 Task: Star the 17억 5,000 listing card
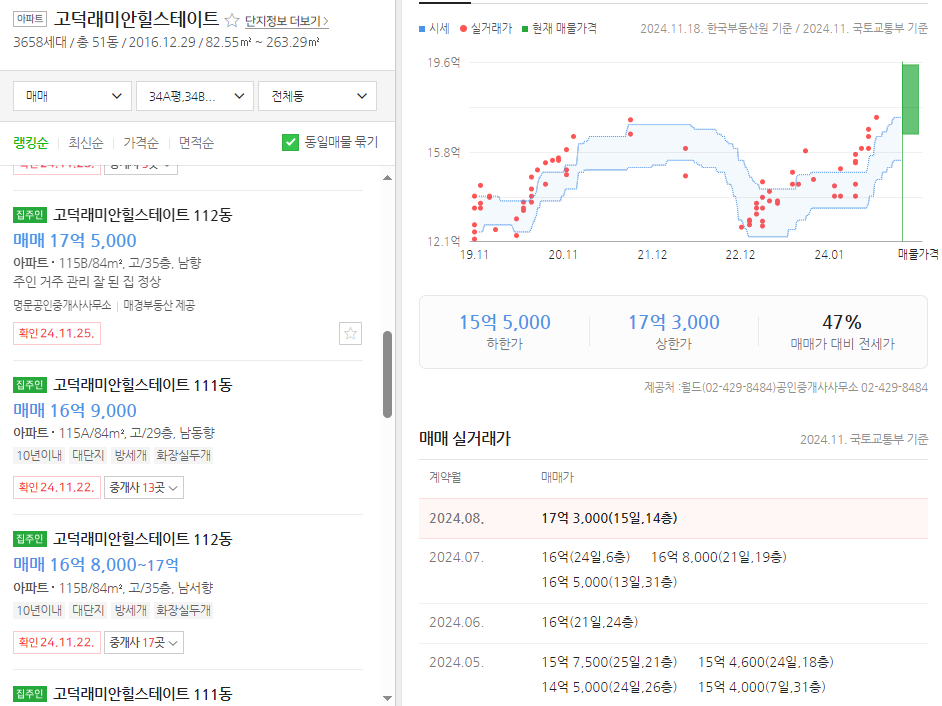(350, 333)
